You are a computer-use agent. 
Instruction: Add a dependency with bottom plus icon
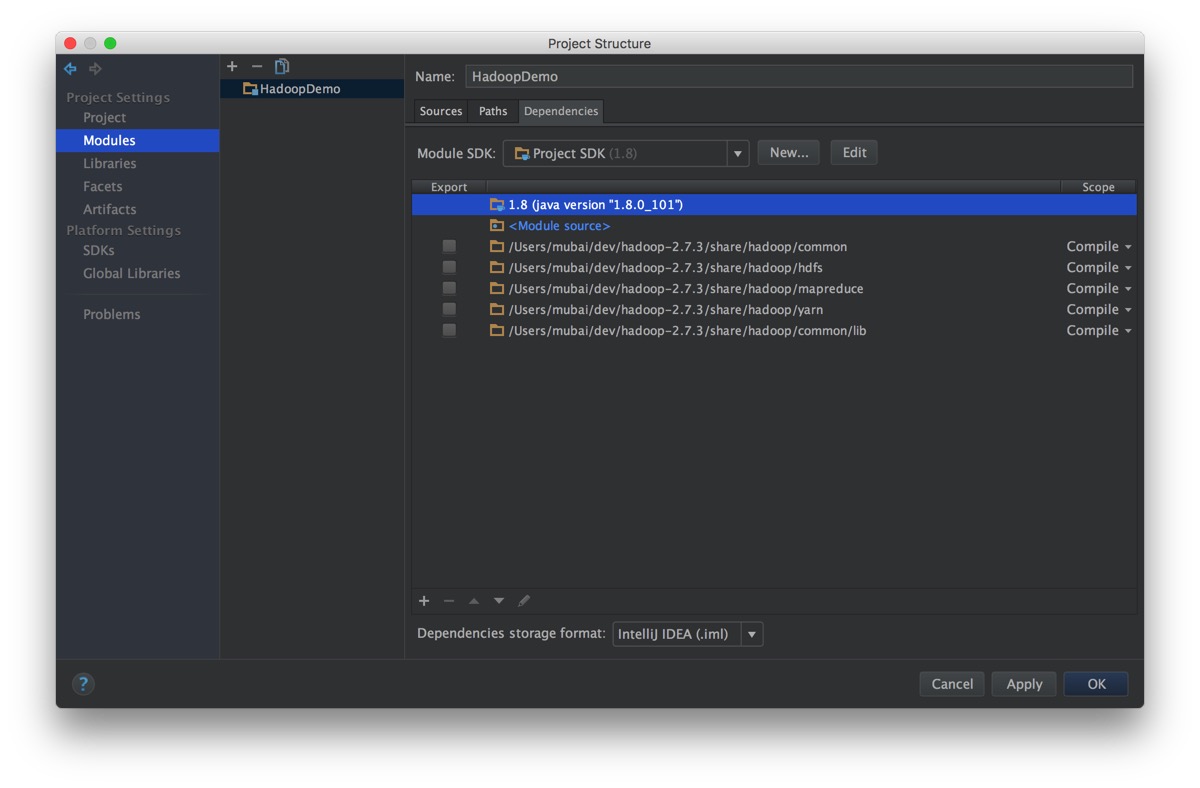[424, 601]
